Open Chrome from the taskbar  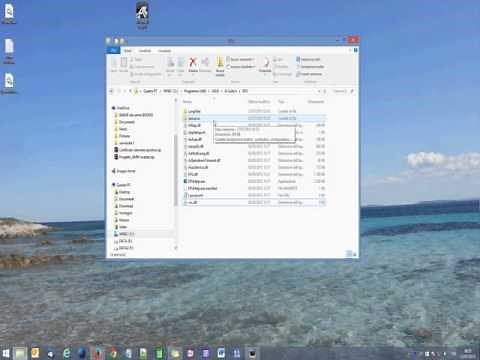pos(113,353)
